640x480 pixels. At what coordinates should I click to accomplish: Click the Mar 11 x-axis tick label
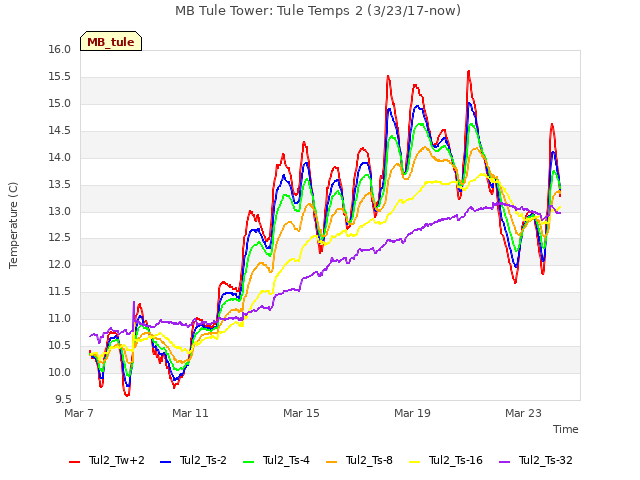(190, 413)
